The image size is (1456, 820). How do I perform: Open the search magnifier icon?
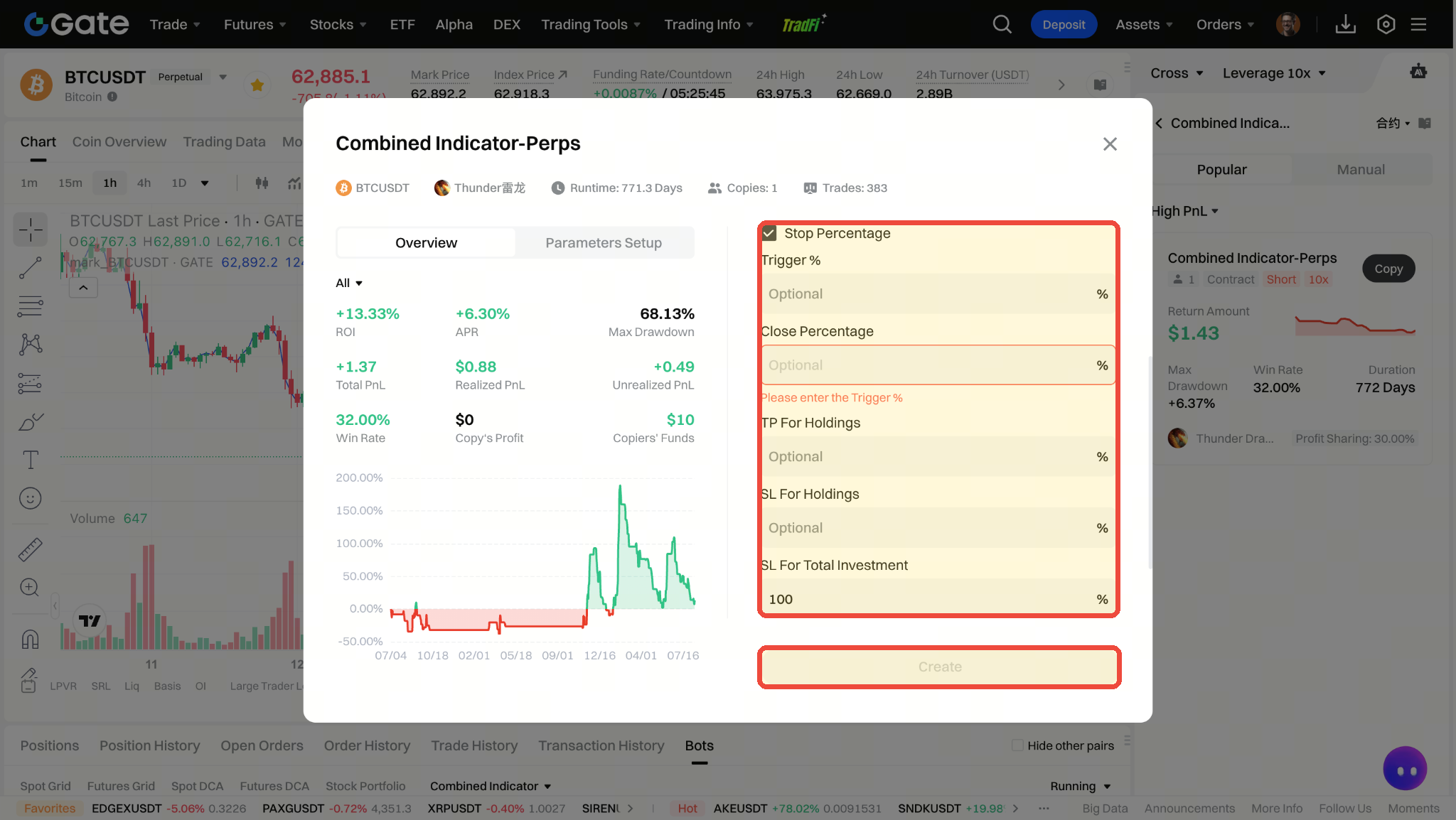[1002, 24]
